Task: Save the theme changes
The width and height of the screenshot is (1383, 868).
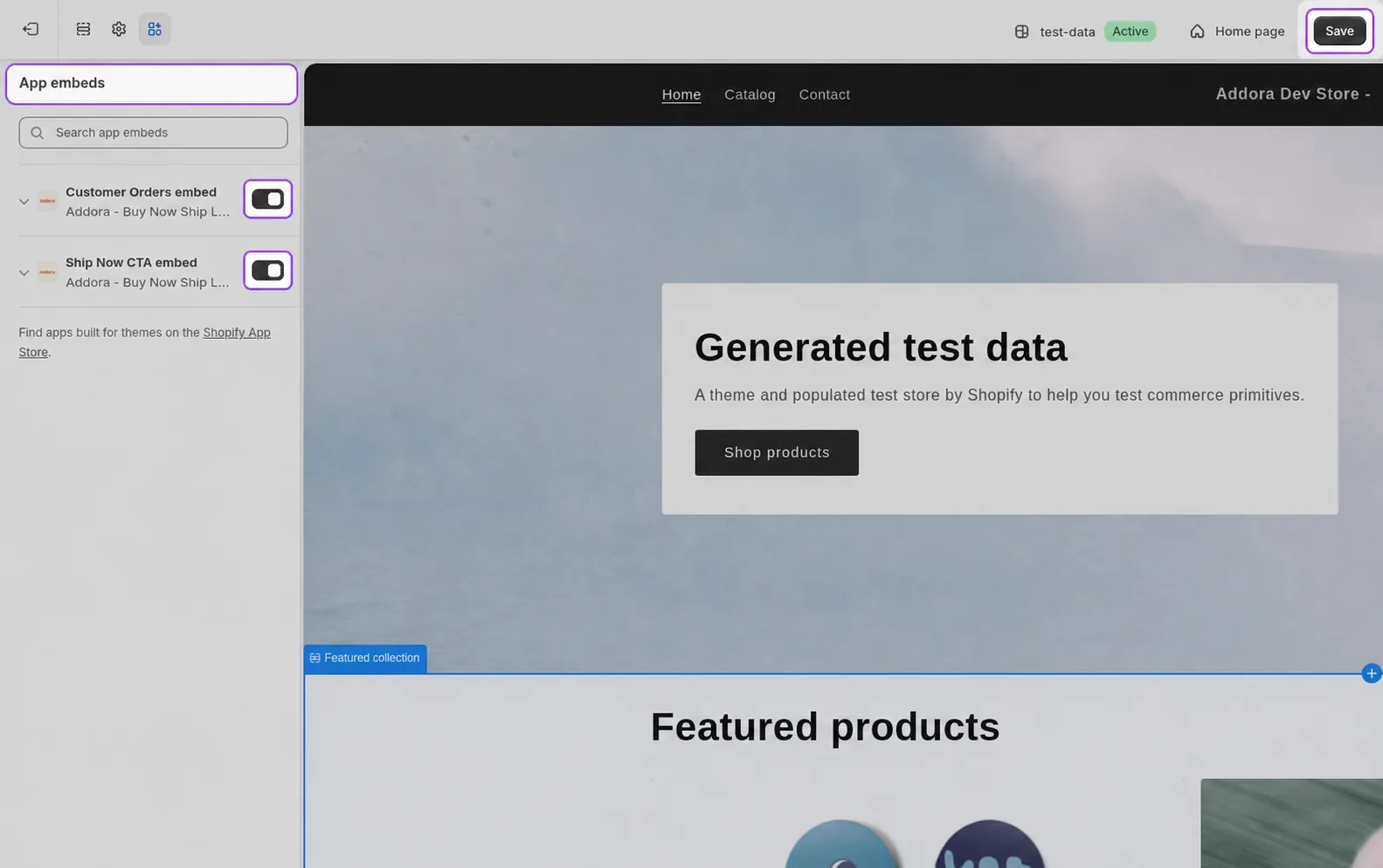Action: point(1339,31)
